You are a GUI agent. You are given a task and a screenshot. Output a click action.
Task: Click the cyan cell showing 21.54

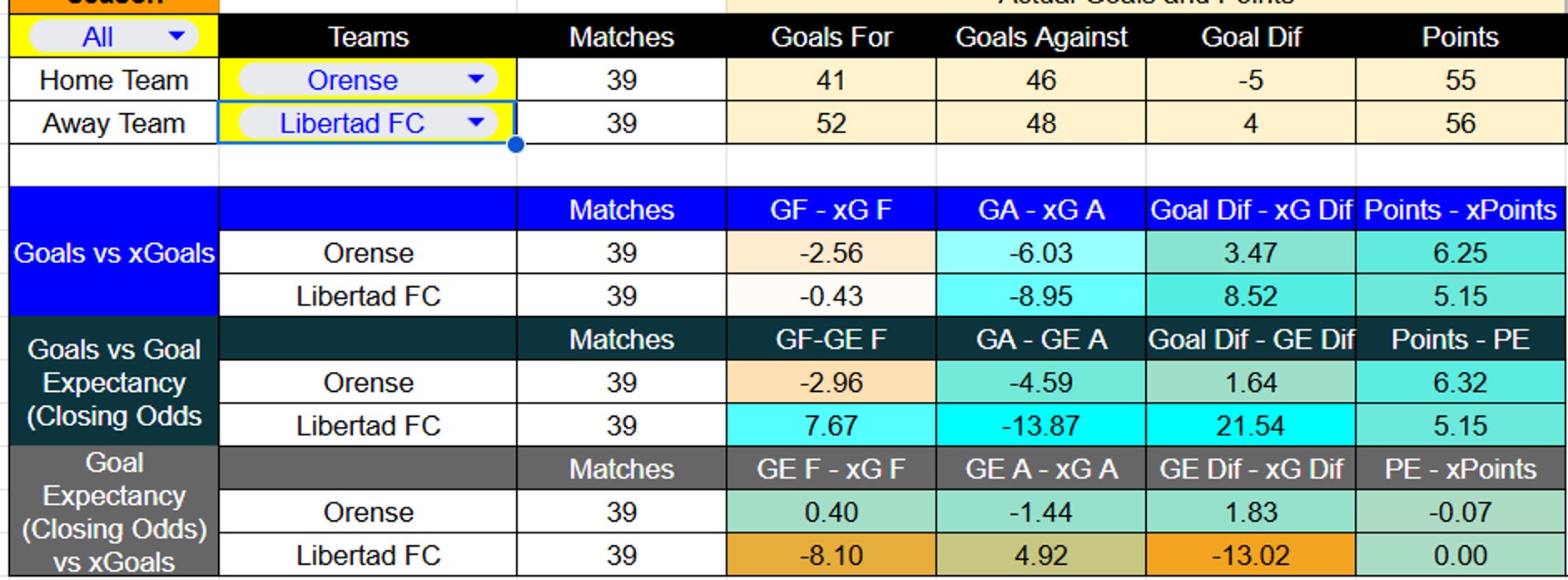coord(1250,426)
